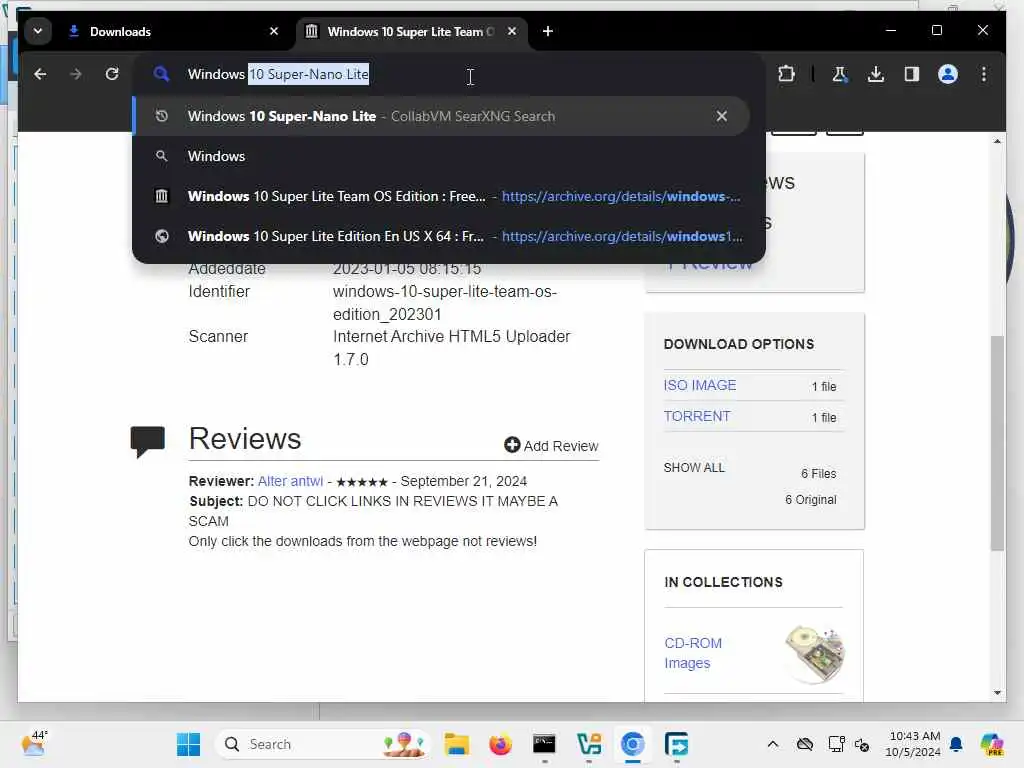Image resolution: width=1024 pixels, height=768 pixels.
Task: Toggle the browser side panel
Action: [912, 74]
